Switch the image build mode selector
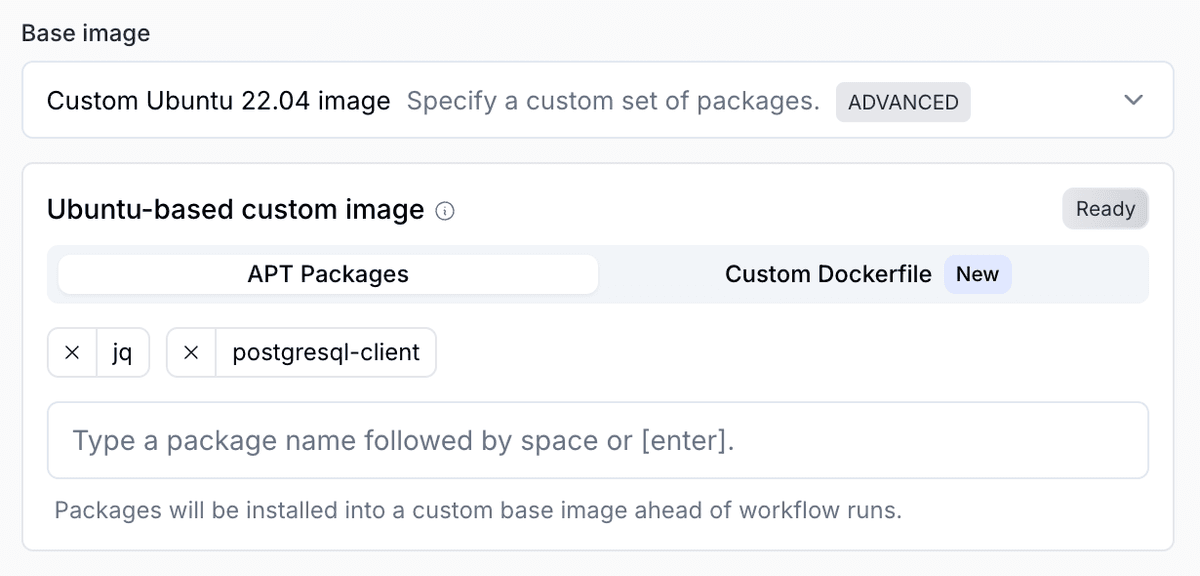This screenshot has width=1200, height=576. tap(830, 273)
